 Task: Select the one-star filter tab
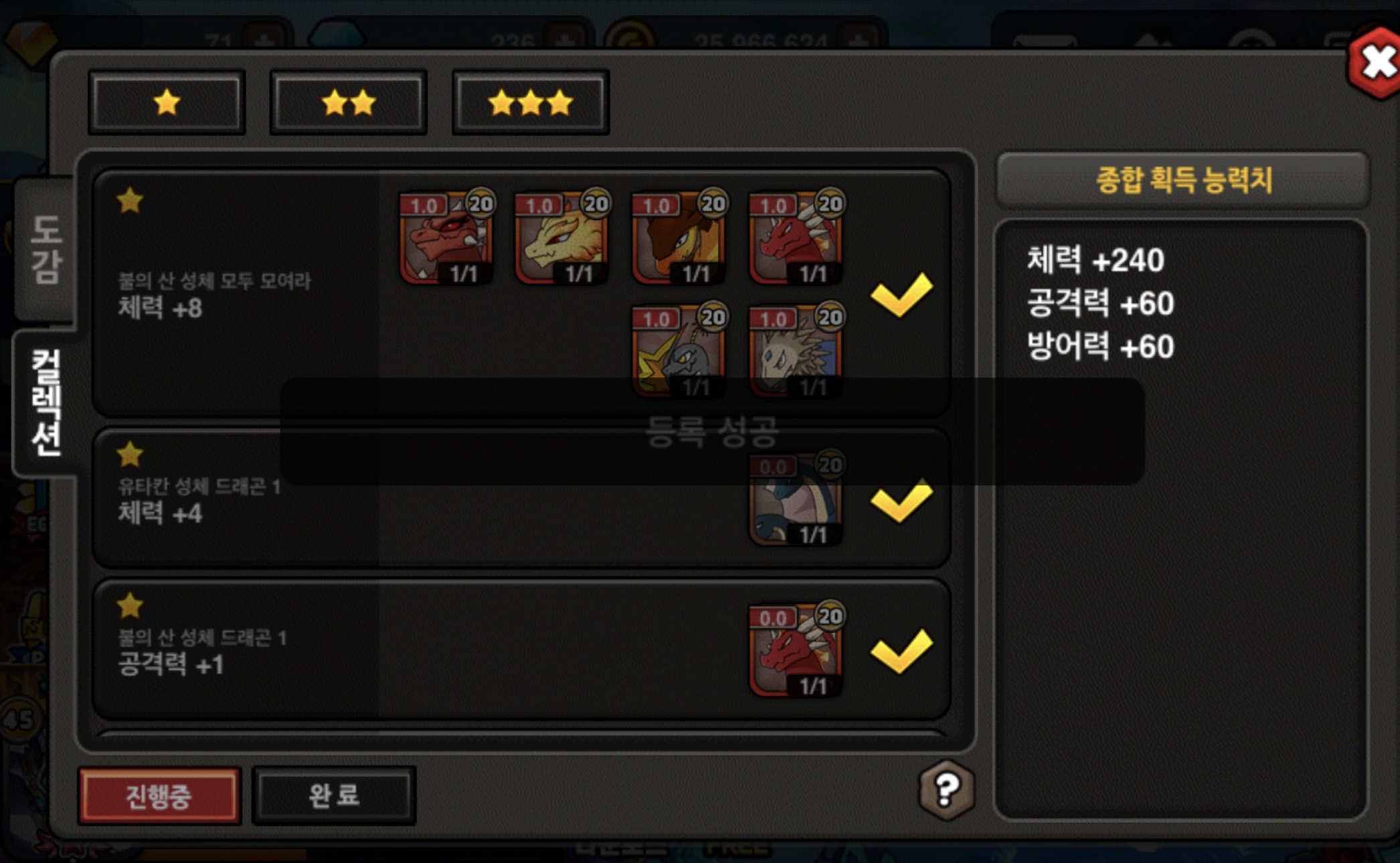167,103
